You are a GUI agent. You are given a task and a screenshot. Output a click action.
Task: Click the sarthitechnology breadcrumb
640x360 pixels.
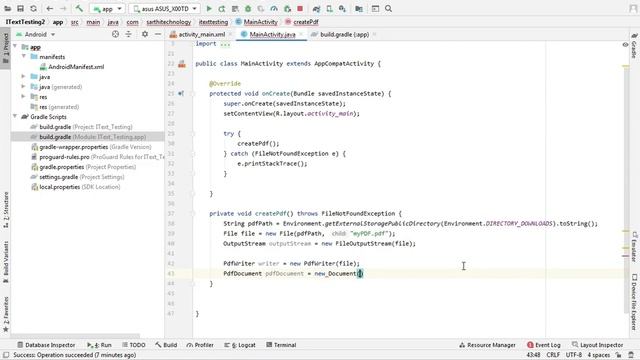click(169, 22)
